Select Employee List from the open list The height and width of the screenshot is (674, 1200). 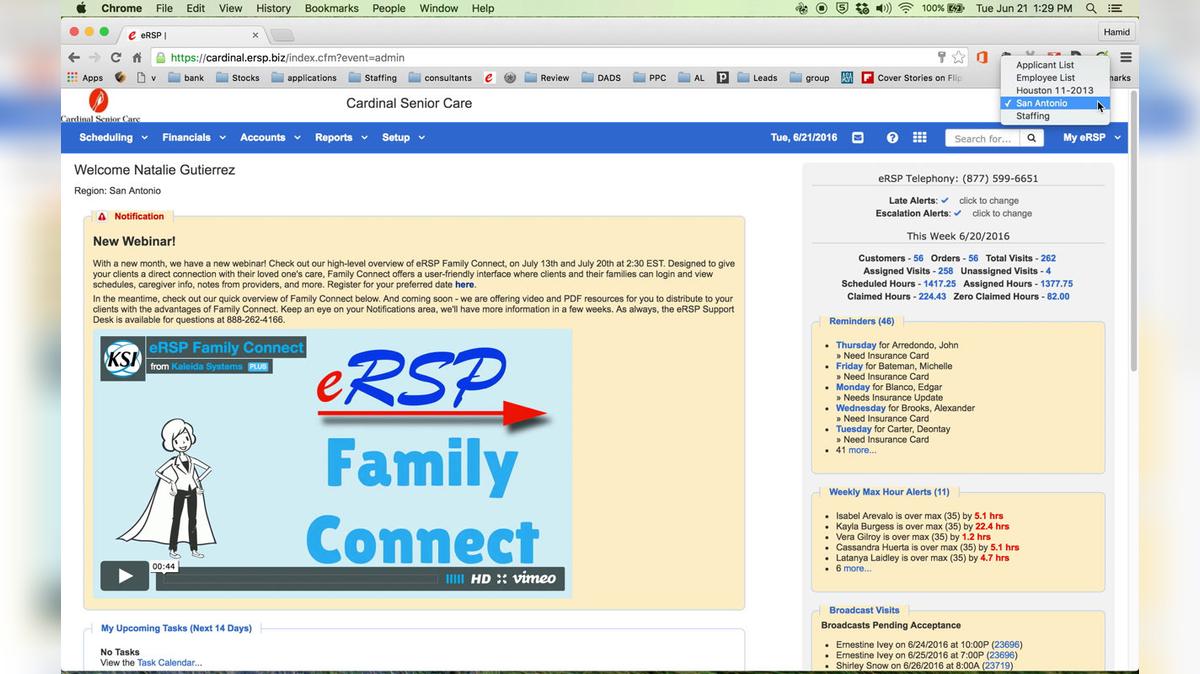(1046, 77)
